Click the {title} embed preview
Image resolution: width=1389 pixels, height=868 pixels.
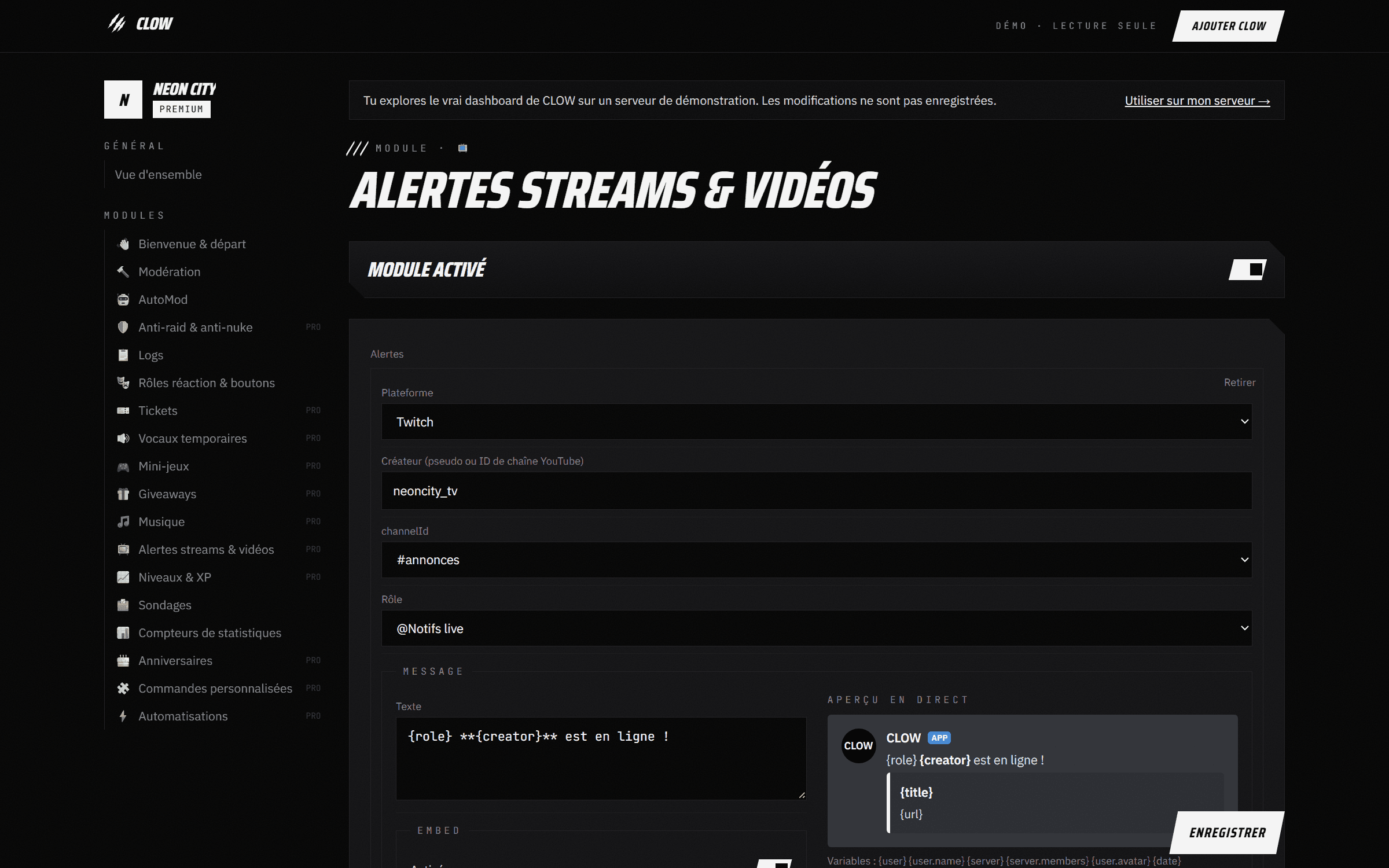pos(916,792)
